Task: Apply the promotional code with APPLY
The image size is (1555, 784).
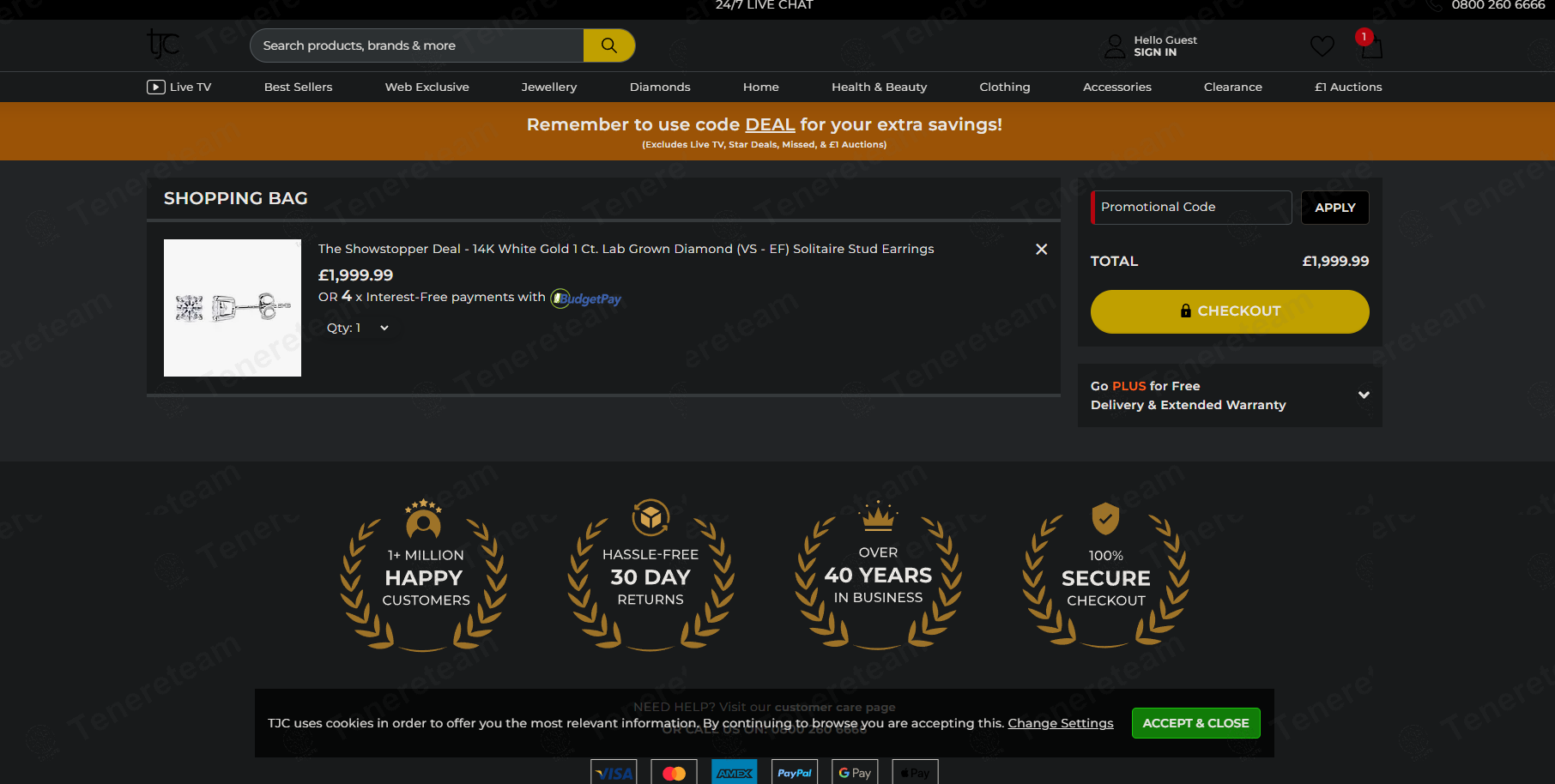Action: (x=1335, y=208)
